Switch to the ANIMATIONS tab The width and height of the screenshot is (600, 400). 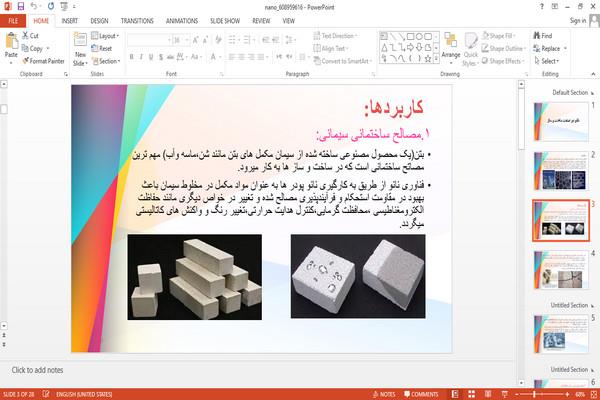182,21
